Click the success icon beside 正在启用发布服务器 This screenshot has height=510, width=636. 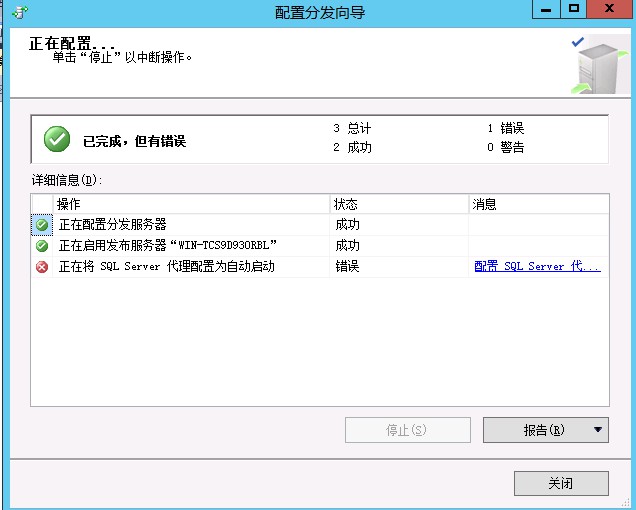pyautogui.click(x=42, y=246)
